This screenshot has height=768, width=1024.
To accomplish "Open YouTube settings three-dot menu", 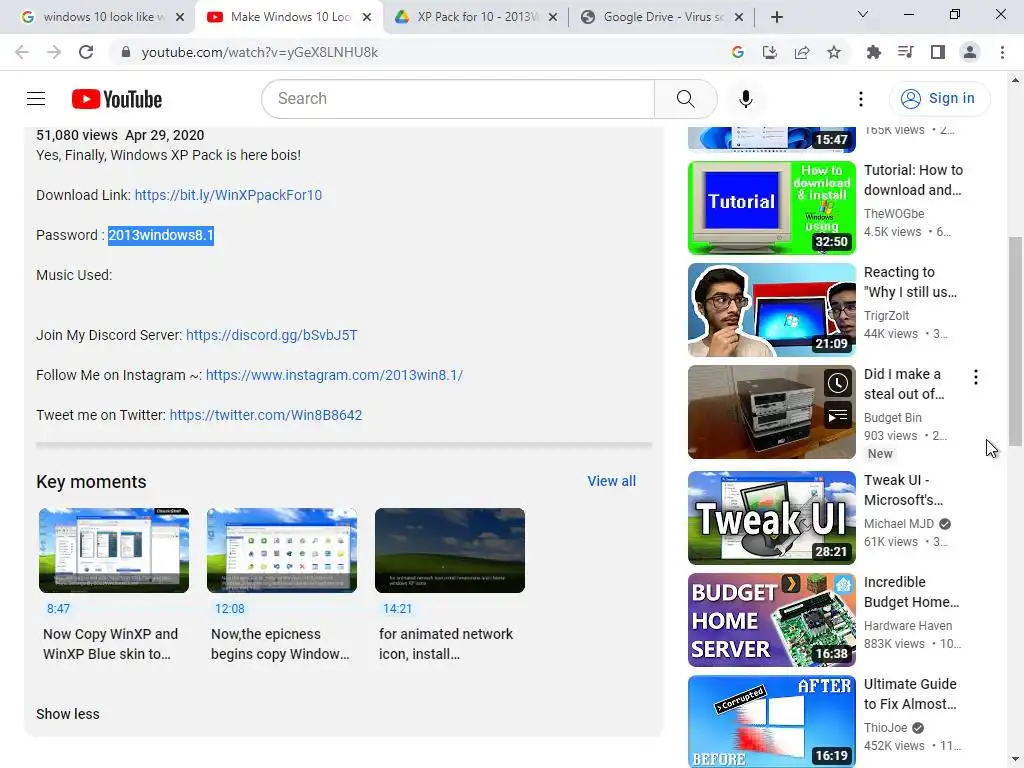I will 861,99.
